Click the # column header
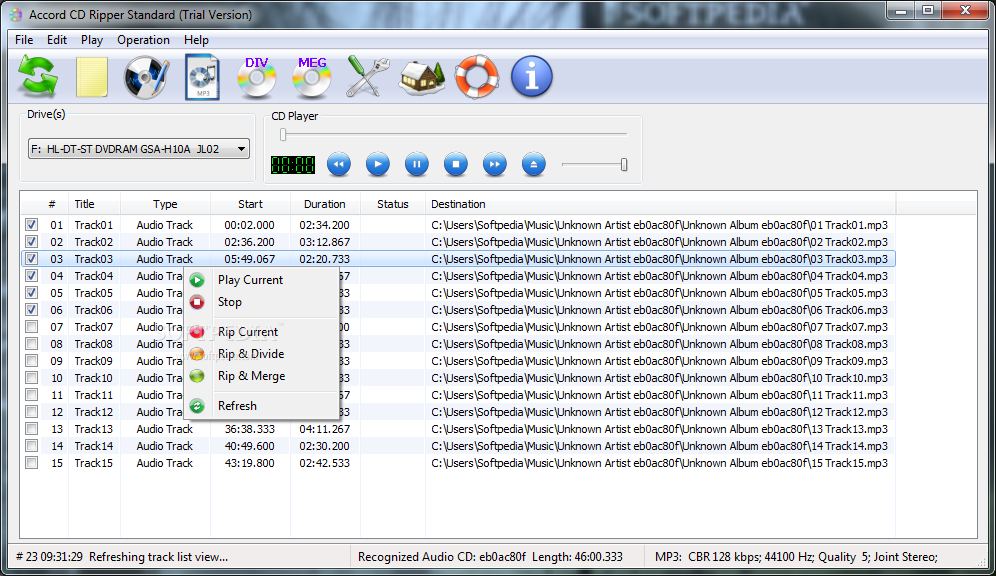 pyautogui.click(x=51, y=204)
